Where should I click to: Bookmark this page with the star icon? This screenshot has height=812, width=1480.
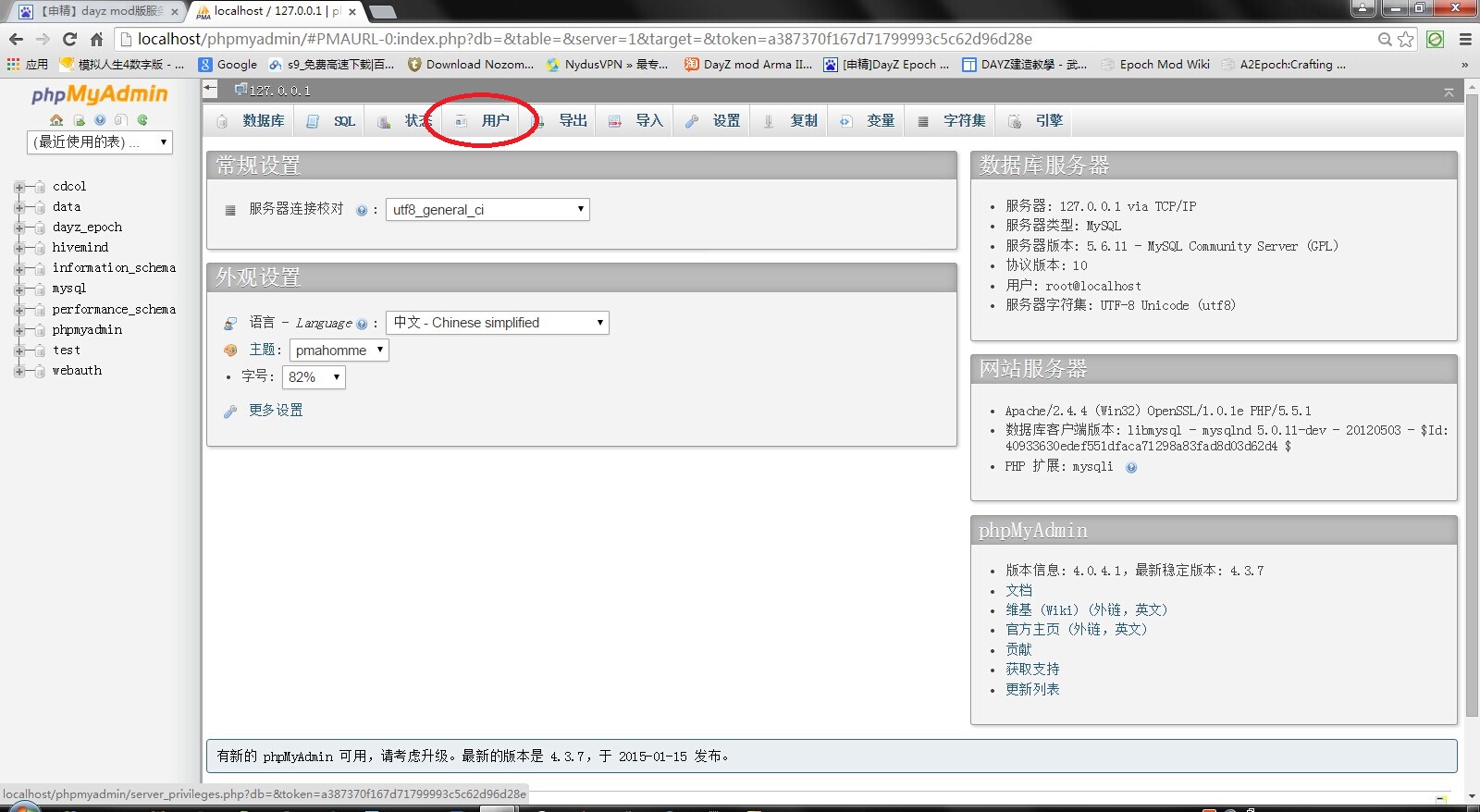[1406, 39]
